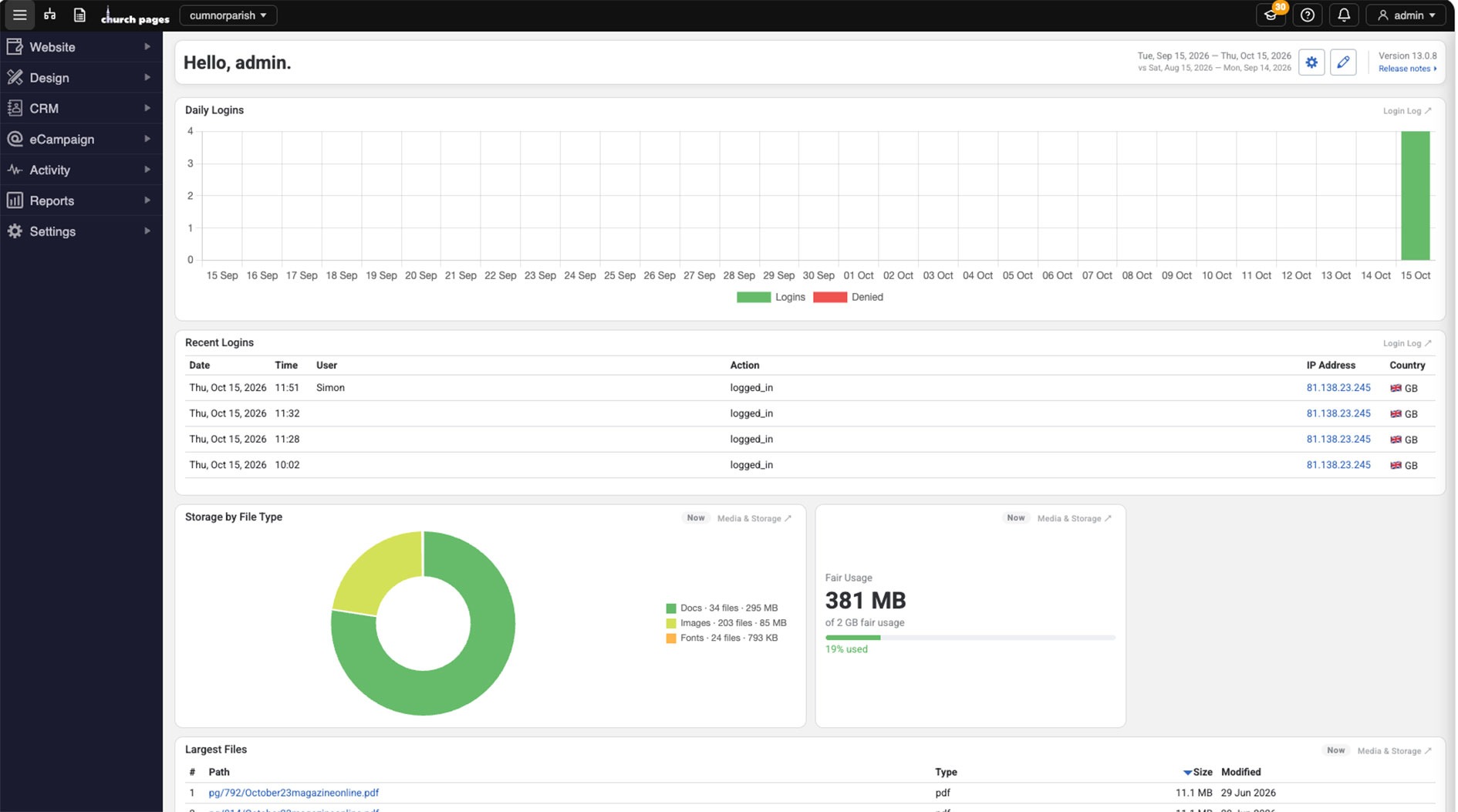Click the Fonts legend swatch in storage chart
1458x812 pixels.
point(671,638)
